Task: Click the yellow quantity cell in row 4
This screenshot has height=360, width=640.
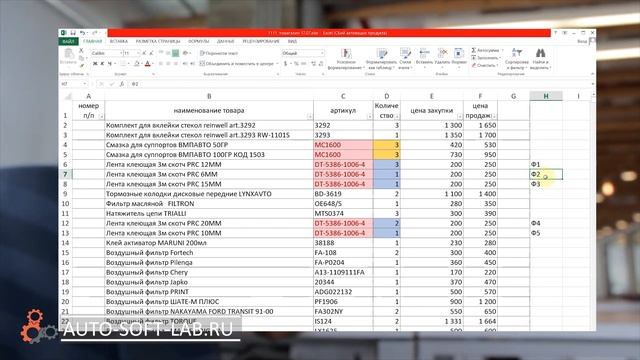Action: tap(387, 145)
